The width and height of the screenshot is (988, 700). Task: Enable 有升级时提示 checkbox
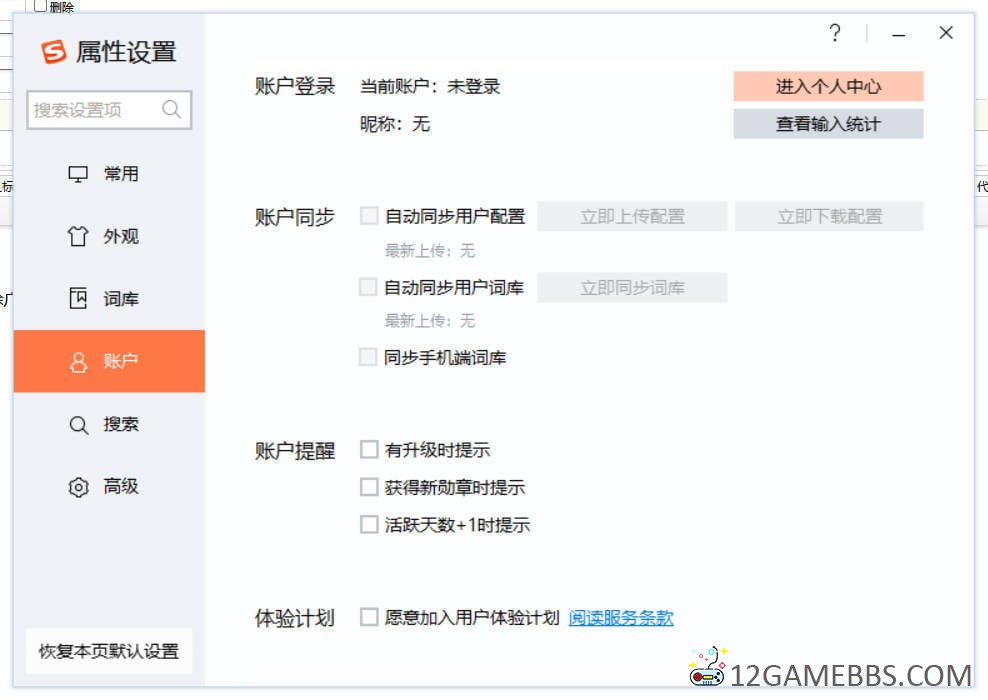(x=369, y=450)
